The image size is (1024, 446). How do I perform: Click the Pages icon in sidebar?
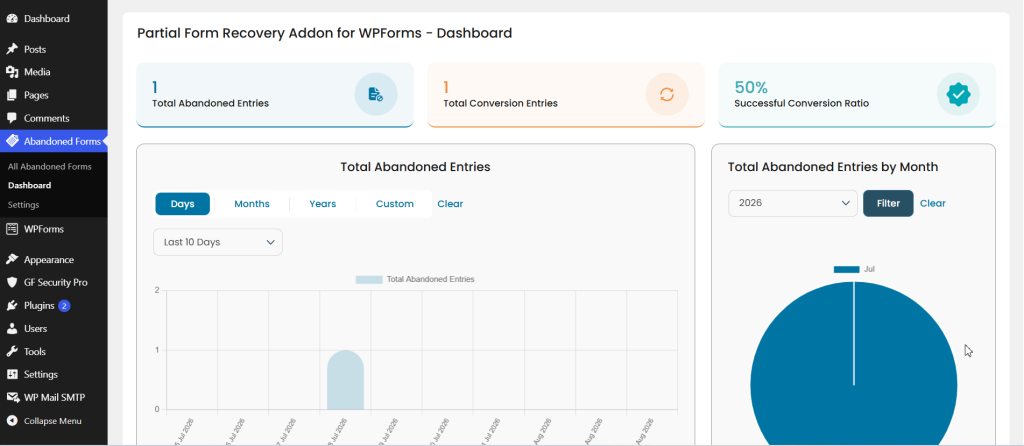(12, 95)
